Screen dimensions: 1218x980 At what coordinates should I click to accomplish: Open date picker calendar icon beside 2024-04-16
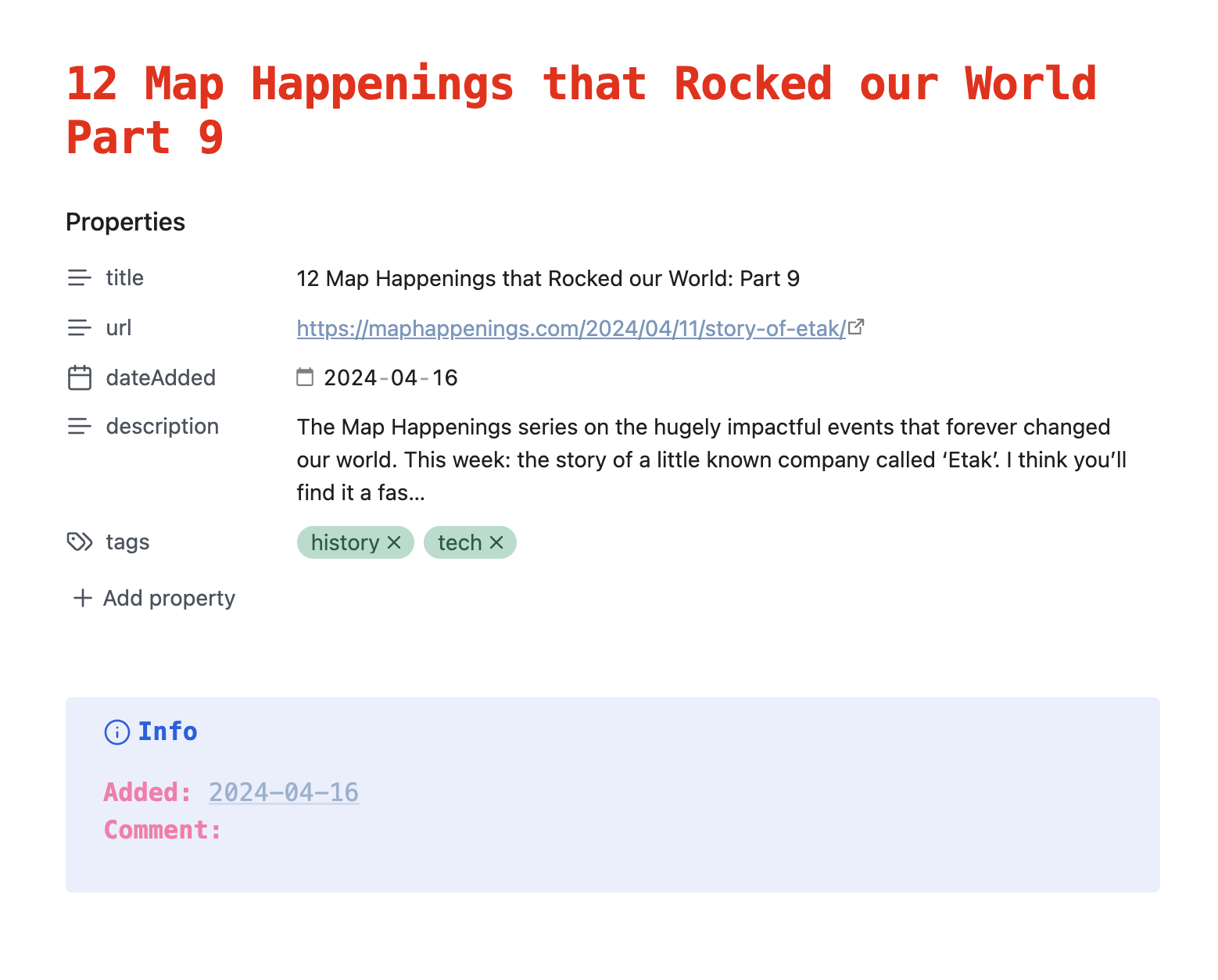pos(305,378)
